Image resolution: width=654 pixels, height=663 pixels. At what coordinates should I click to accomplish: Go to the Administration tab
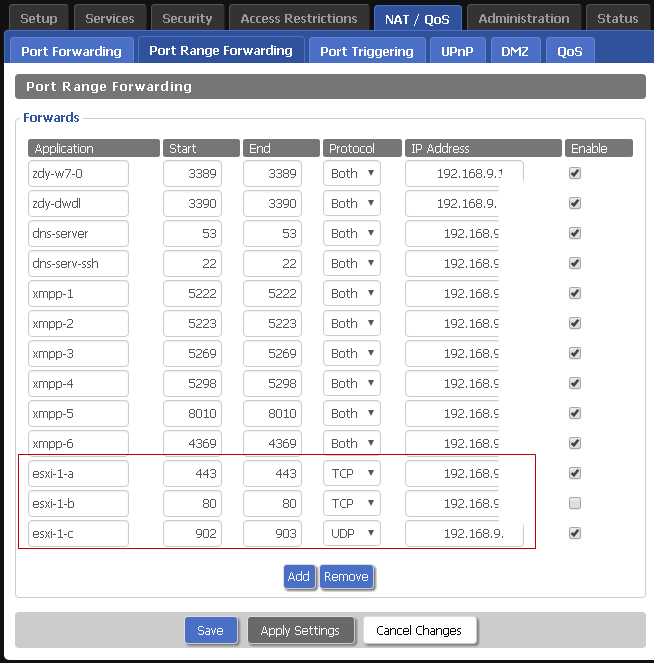(x=523, y=18)
